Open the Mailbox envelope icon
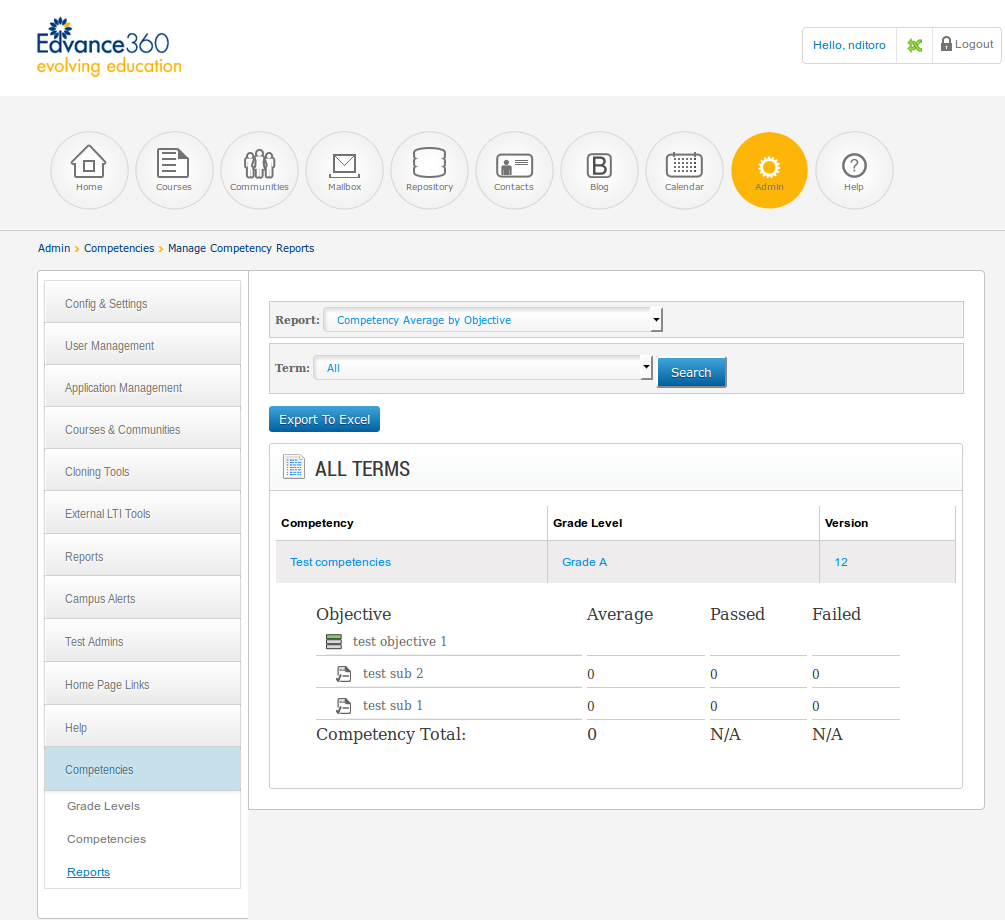 tap(344, 170)
